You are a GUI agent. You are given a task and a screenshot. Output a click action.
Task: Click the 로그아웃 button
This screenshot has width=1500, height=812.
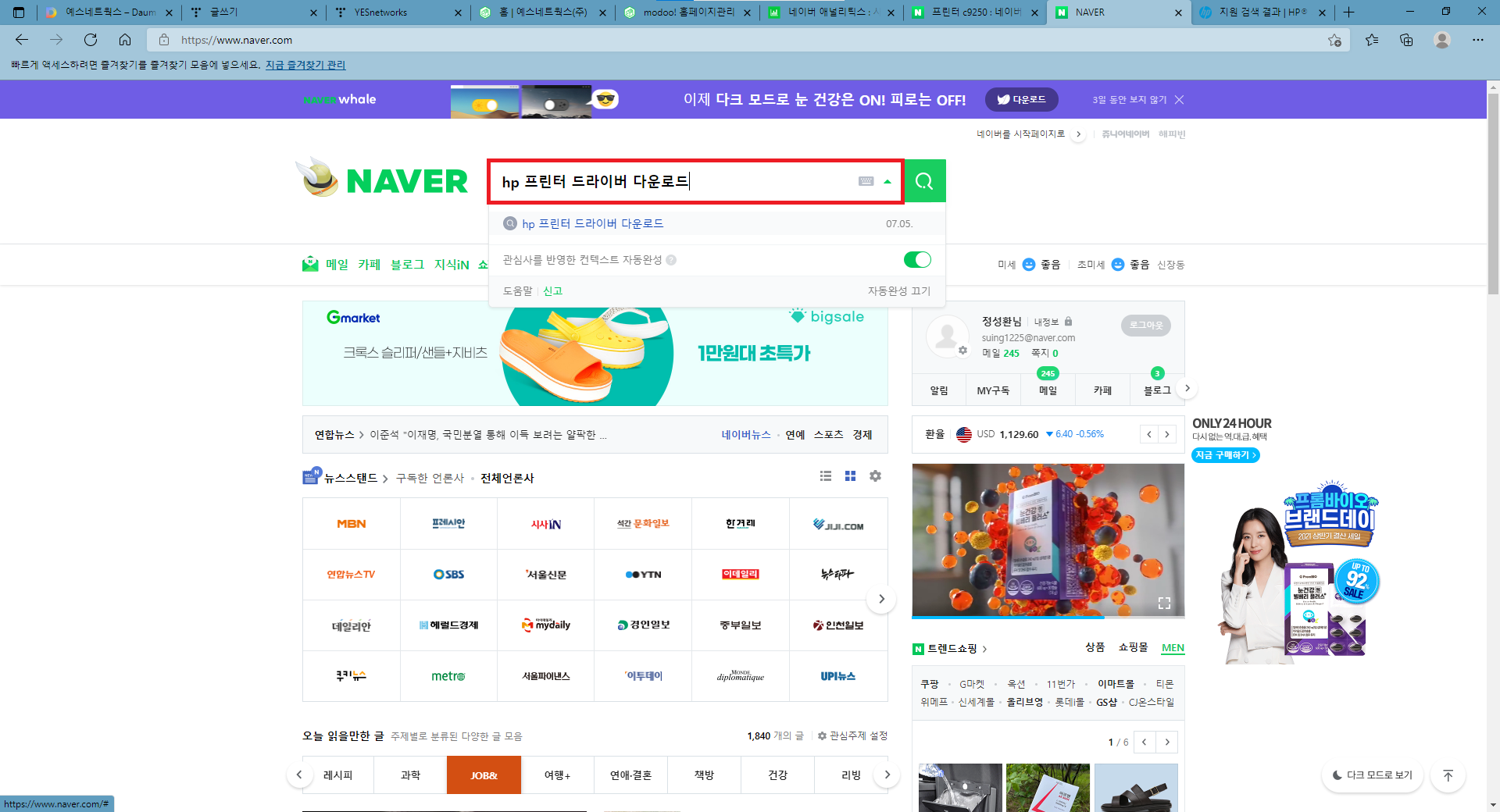(x=1146, y=325)
